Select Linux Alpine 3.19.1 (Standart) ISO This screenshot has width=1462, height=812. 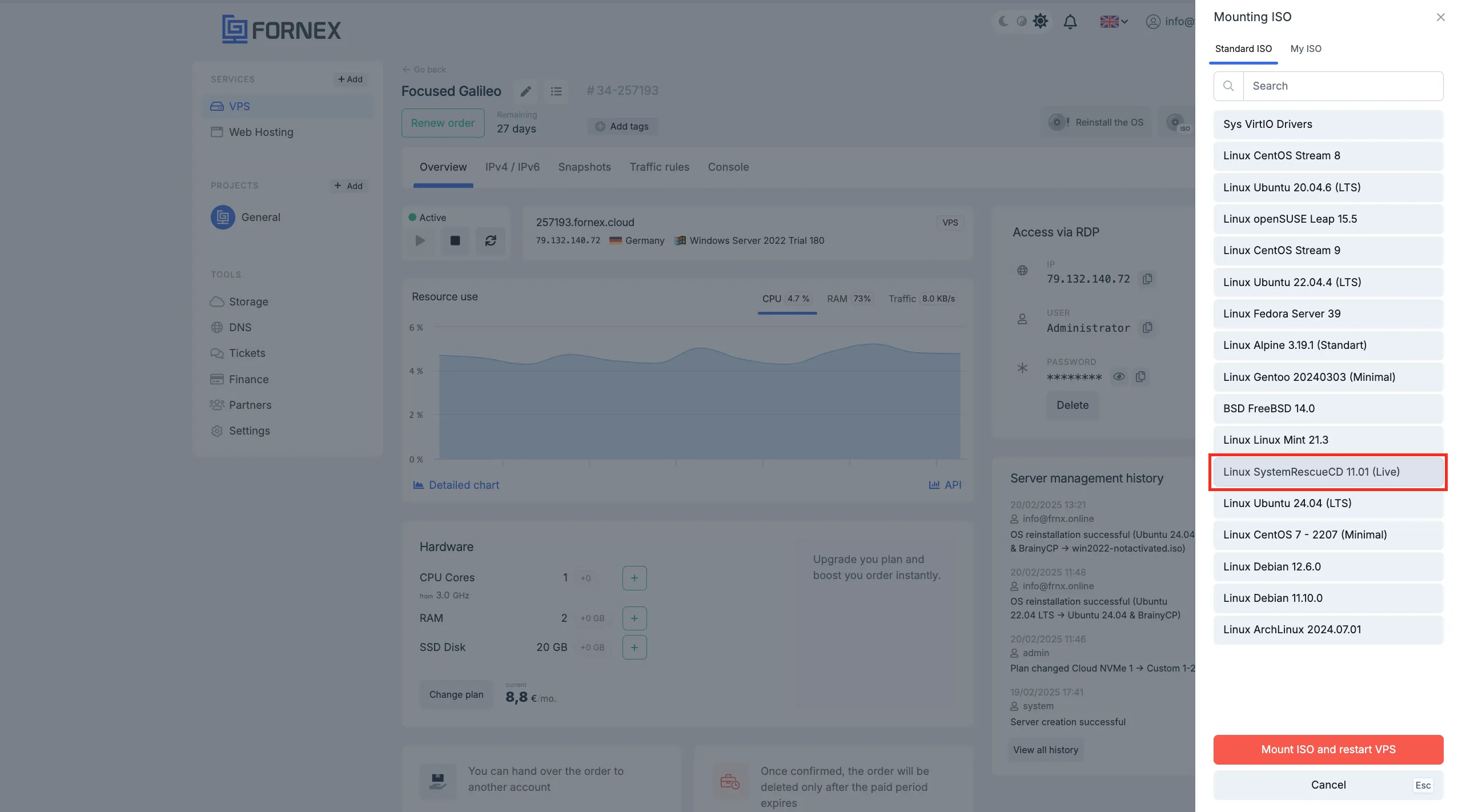[1328, 345]
